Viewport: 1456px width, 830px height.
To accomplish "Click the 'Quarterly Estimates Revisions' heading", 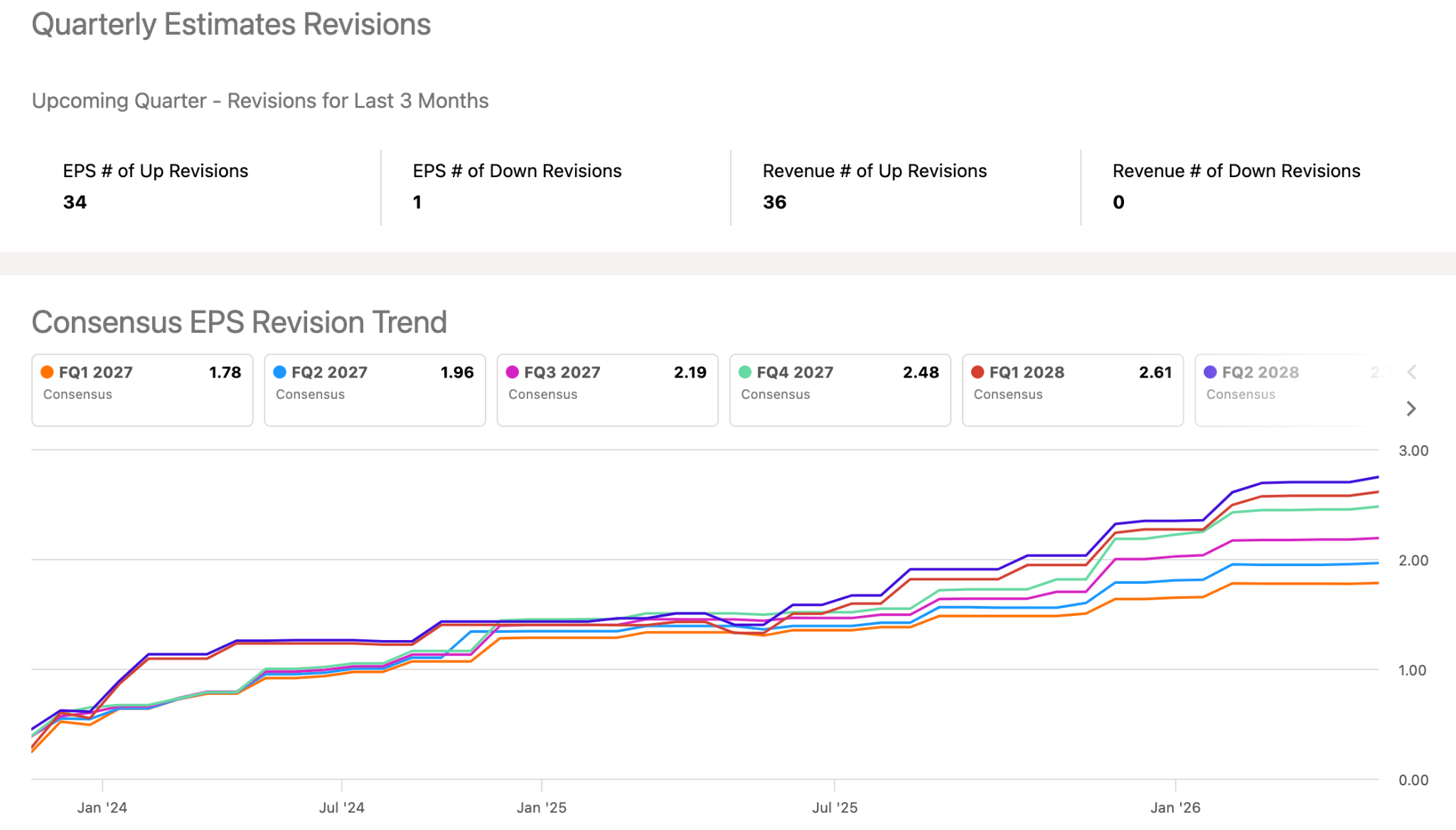I will click(x=231, y=25).
